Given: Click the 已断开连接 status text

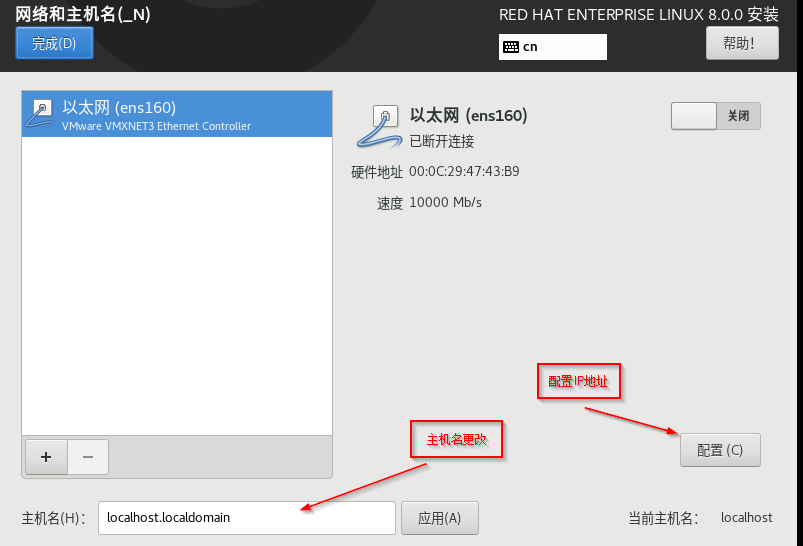Looking at the screenshot, I should pos(442,141).
